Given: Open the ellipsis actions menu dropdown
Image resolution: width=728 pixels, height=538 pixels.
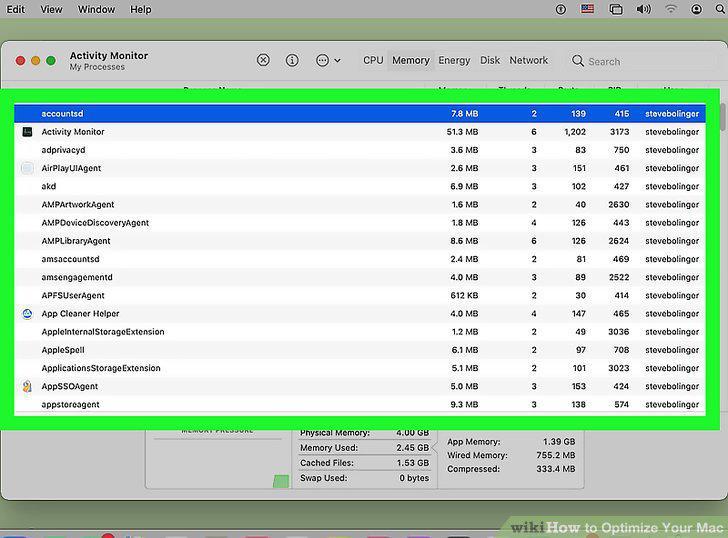Looking at the screenshot, I should click(x=328, y=60).
